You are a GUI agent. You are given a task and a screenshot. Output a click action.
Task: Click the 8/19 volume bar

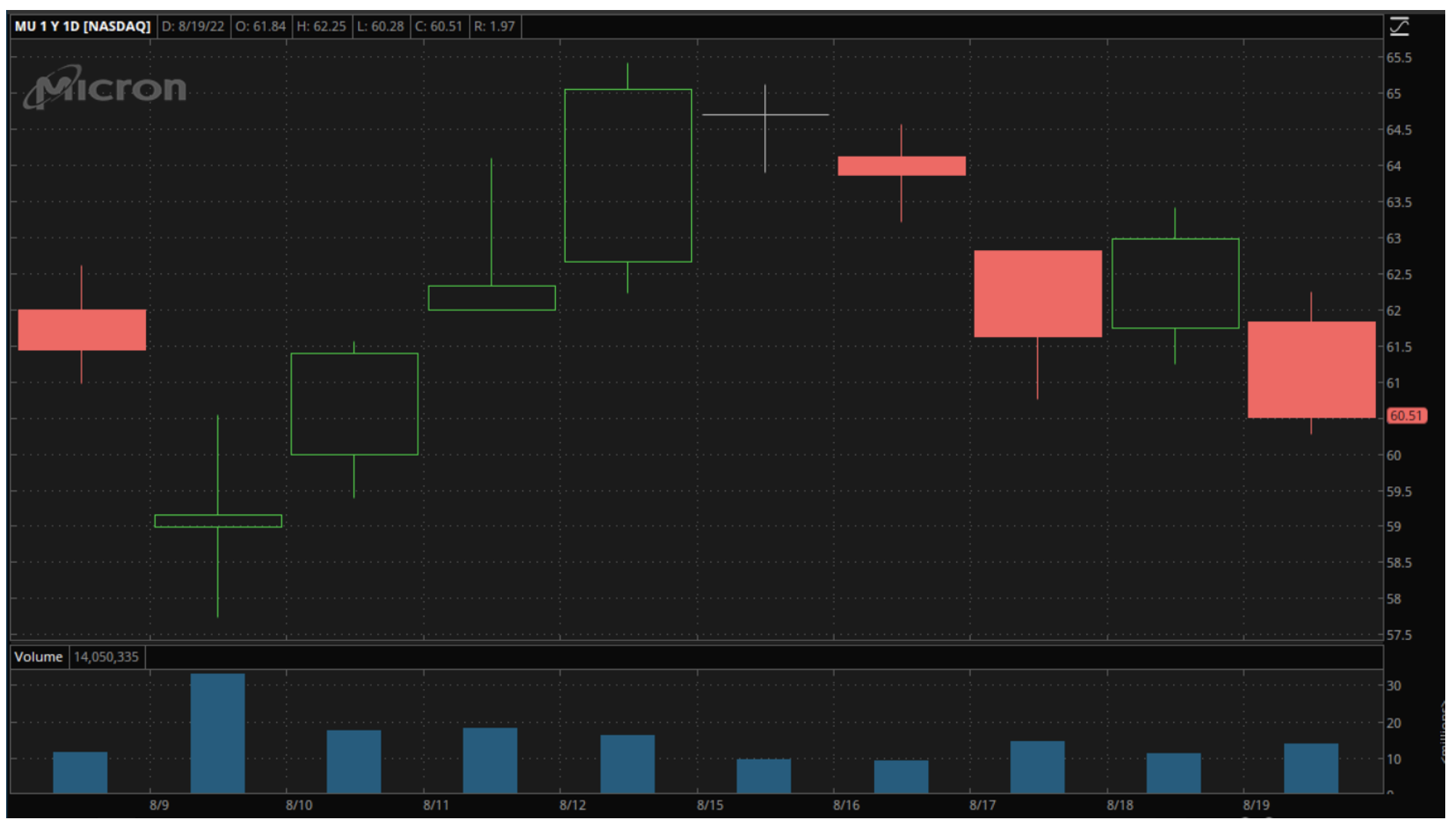pyautogui.click(x=1311, y=768)
